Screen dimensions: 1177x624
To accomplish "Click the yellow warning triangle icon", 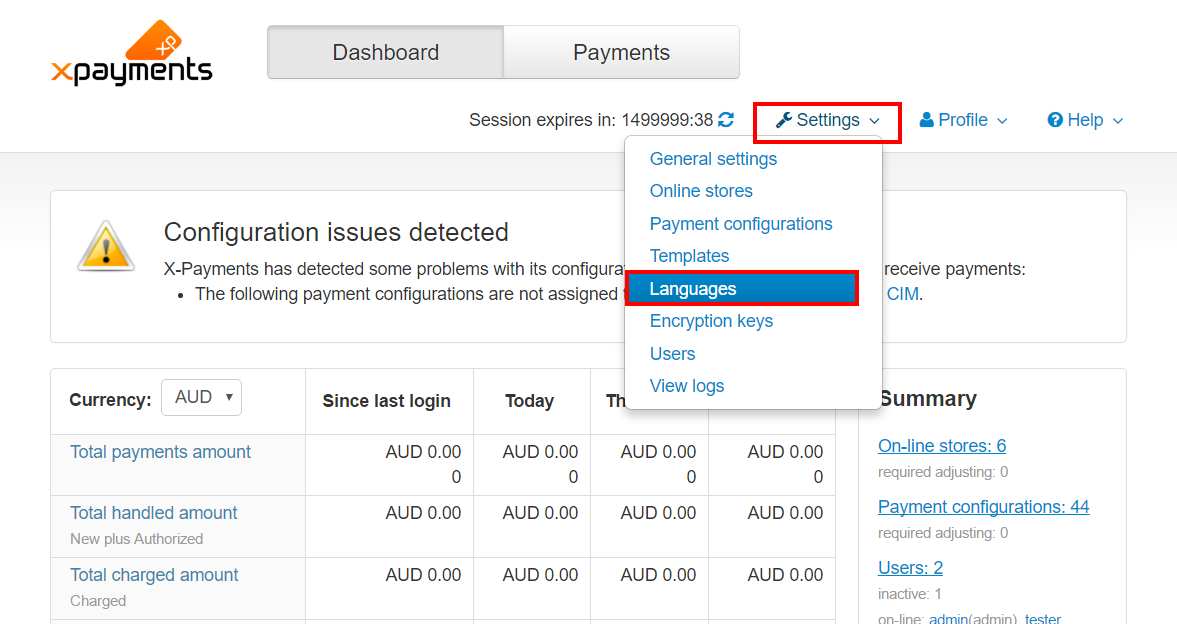I will 106,246.
